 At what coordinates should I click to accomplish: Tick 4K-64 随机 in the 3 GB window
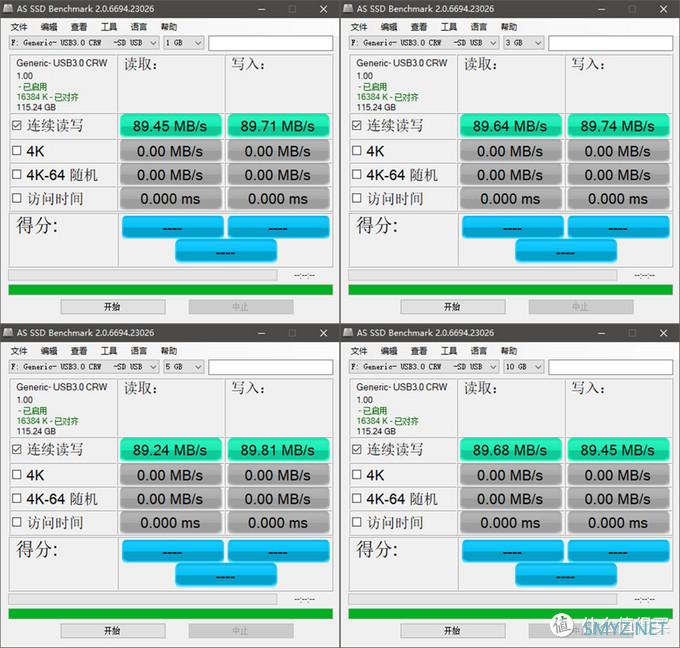coord(356,174)
